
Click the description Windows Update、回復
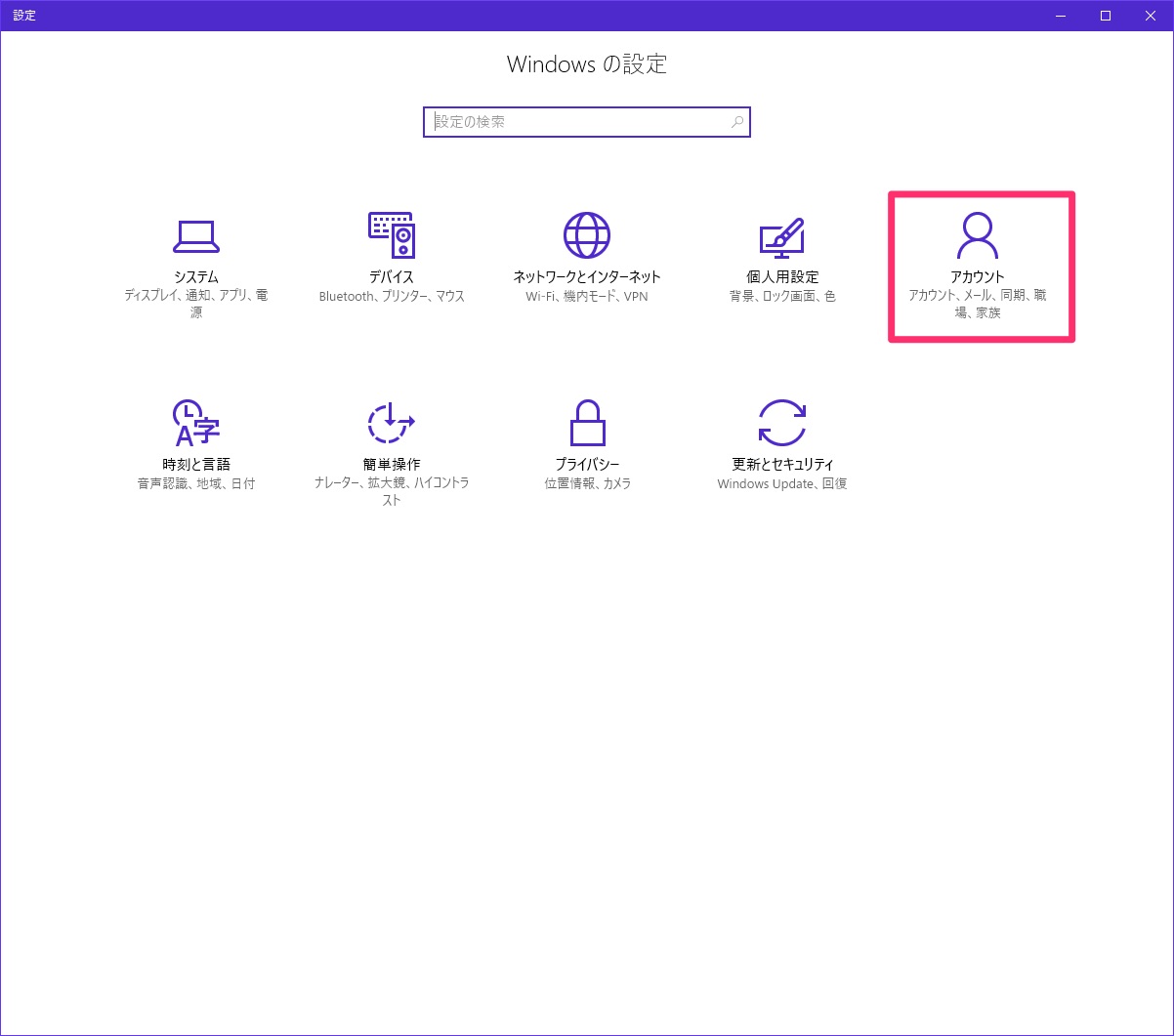click(782, 483)
